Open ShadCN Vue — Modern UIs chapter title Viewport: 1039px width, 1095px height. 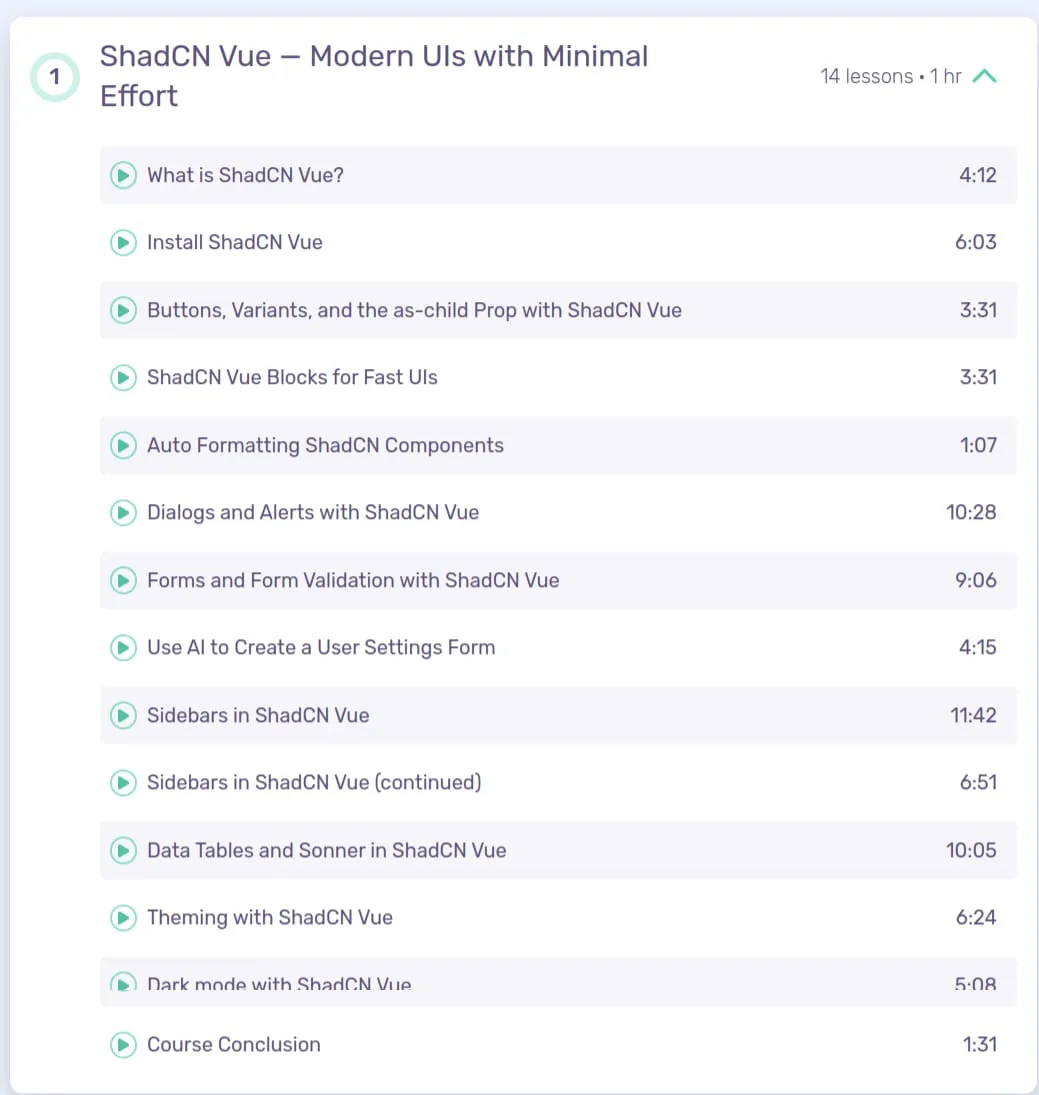point(374,75)
